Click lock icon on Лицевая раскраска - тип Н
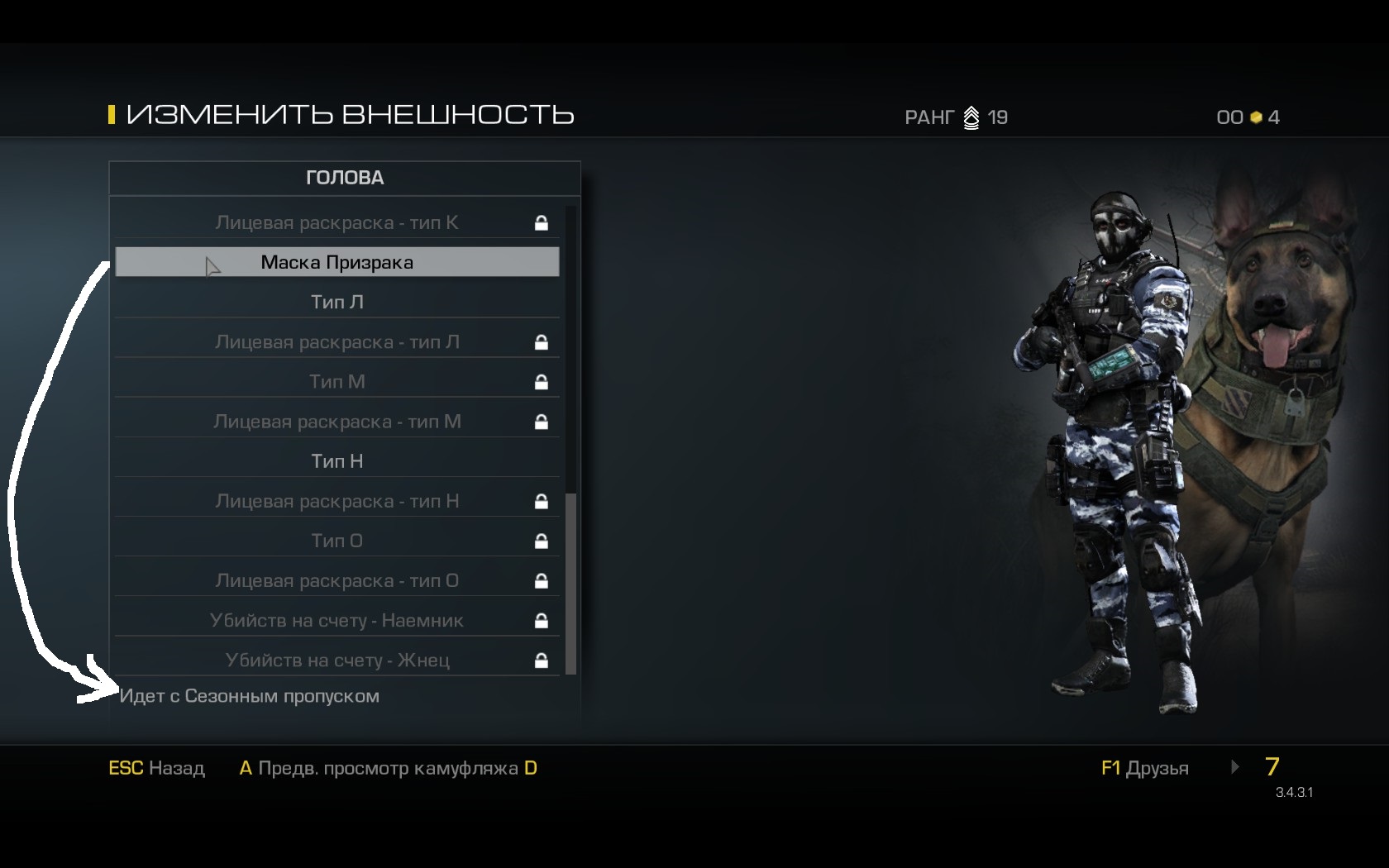This screenshot has width=1389, height=868. click(x=541, y=501)
